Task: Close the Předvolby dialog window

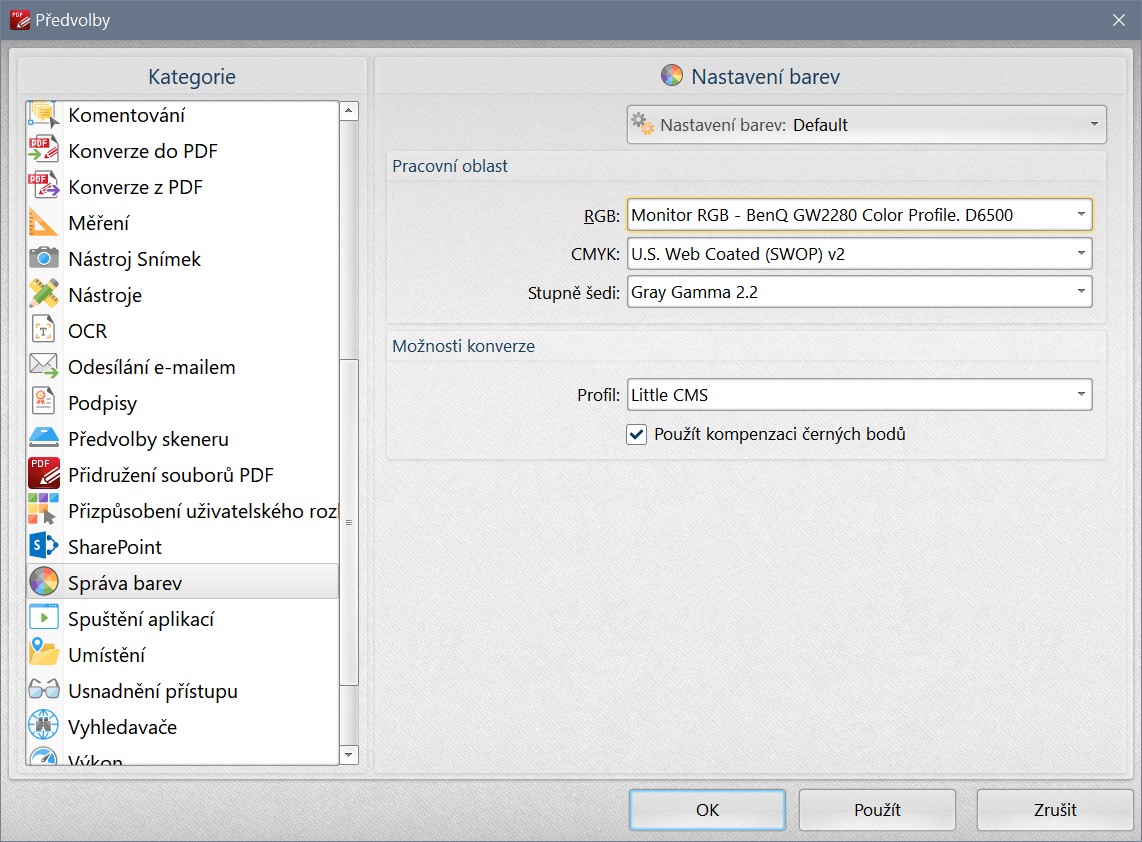Action: (1119, 20)
